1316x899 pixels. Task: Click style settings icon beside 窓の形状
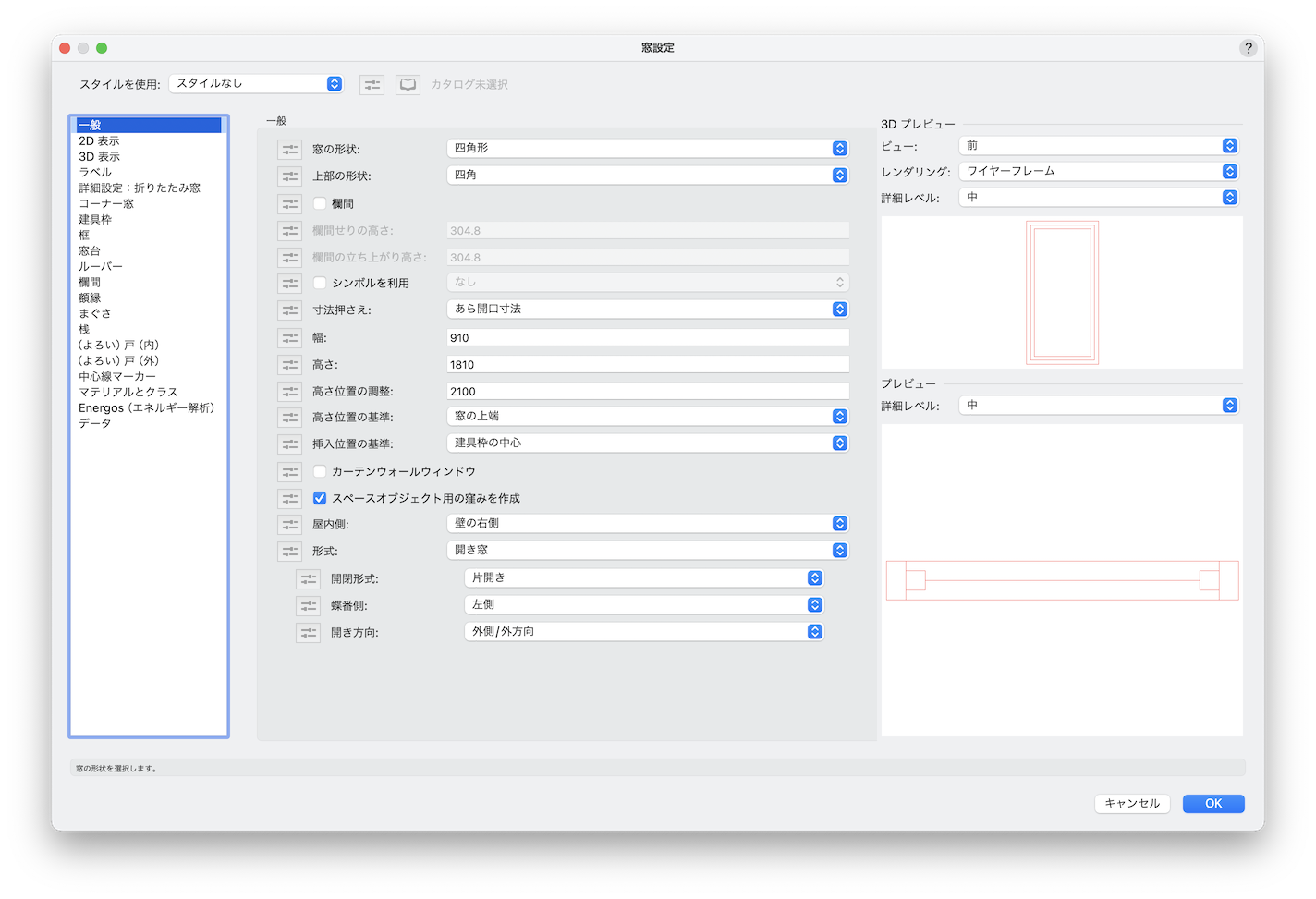click(x=289, y=149)
